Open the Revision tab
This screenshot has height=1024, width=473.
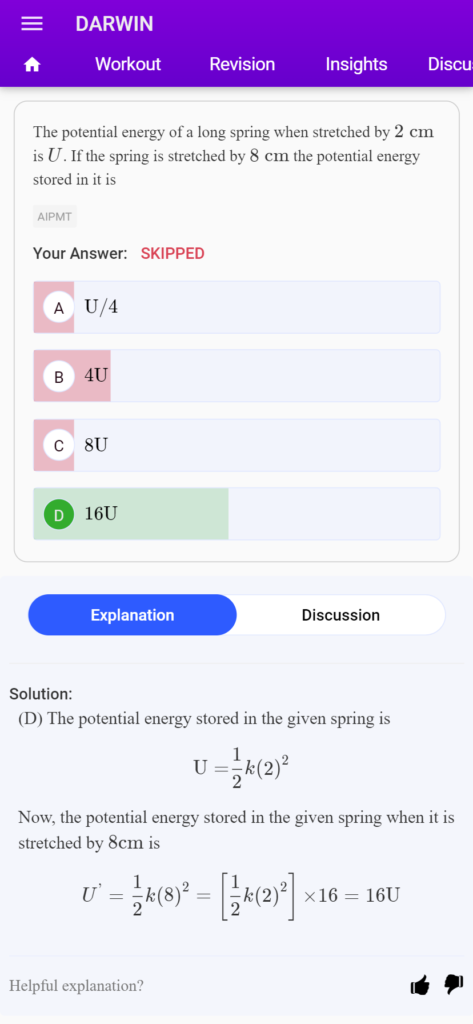(x=242, y=64)
